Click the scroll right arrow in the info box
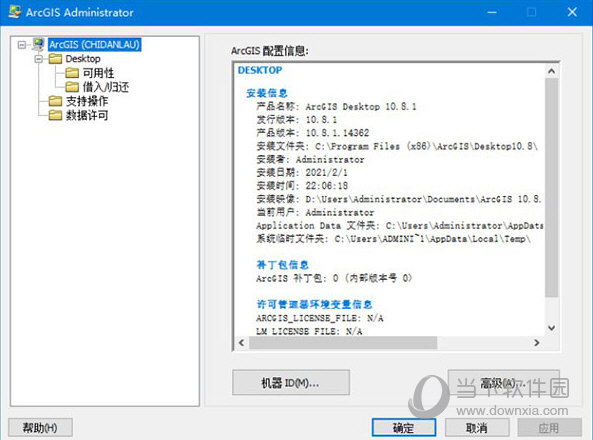593x440 pixels. 537,343
